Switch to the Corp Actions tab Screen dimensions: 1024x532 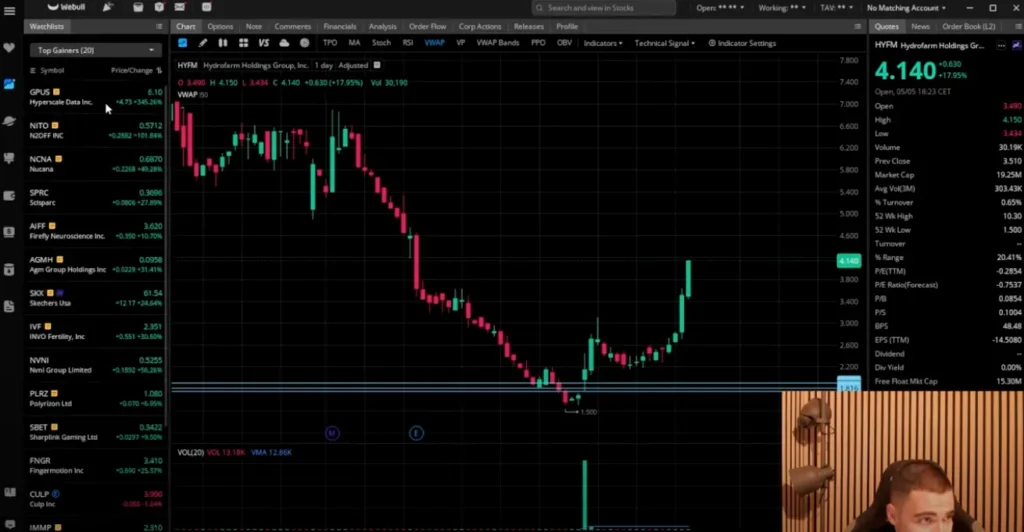479,27
